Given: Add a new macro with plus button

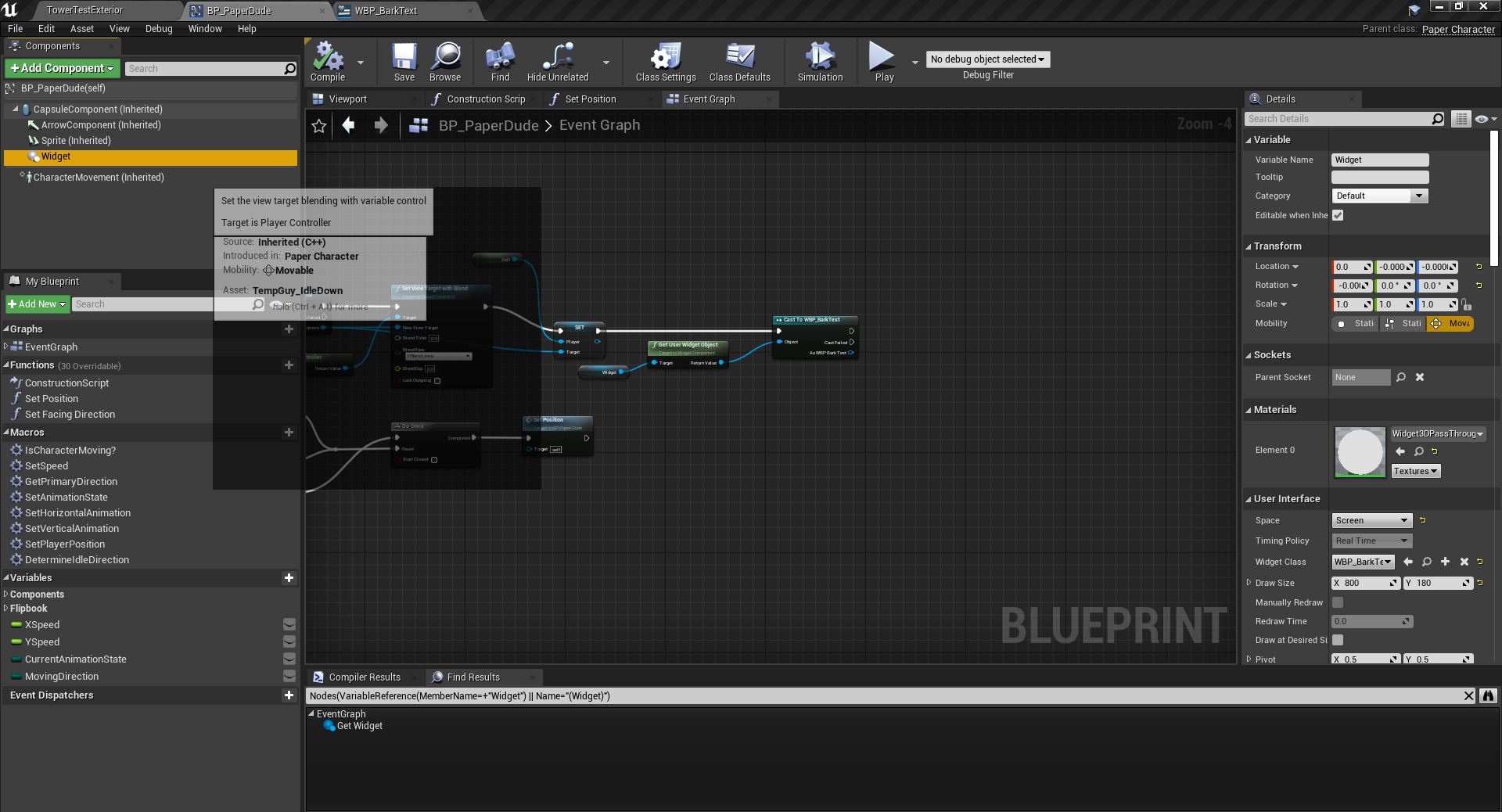Looking at the screenshot, I should pos(289,432).
